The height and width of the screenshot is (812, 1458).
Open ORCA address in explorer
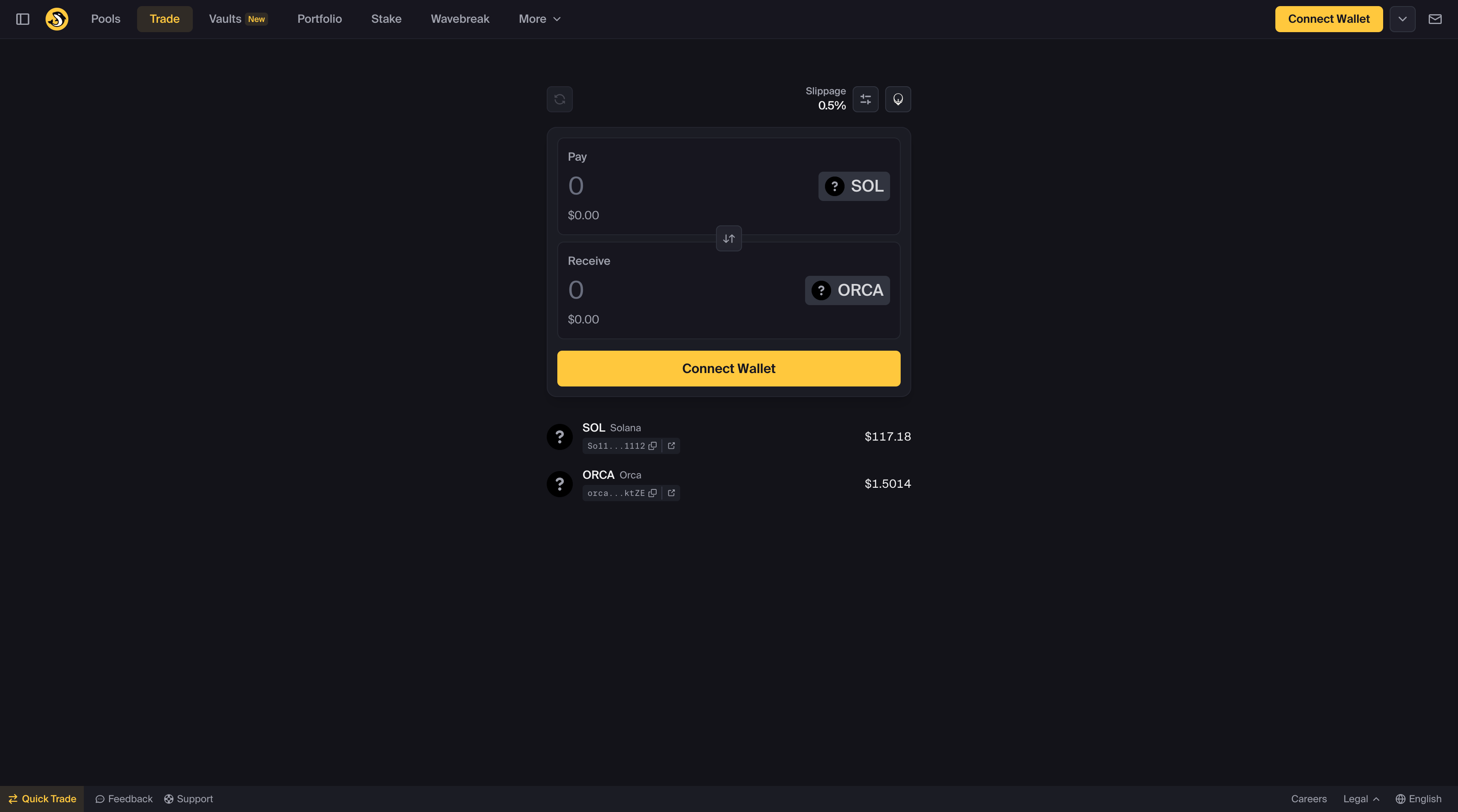pyautogui.click(x=671, y=493)
